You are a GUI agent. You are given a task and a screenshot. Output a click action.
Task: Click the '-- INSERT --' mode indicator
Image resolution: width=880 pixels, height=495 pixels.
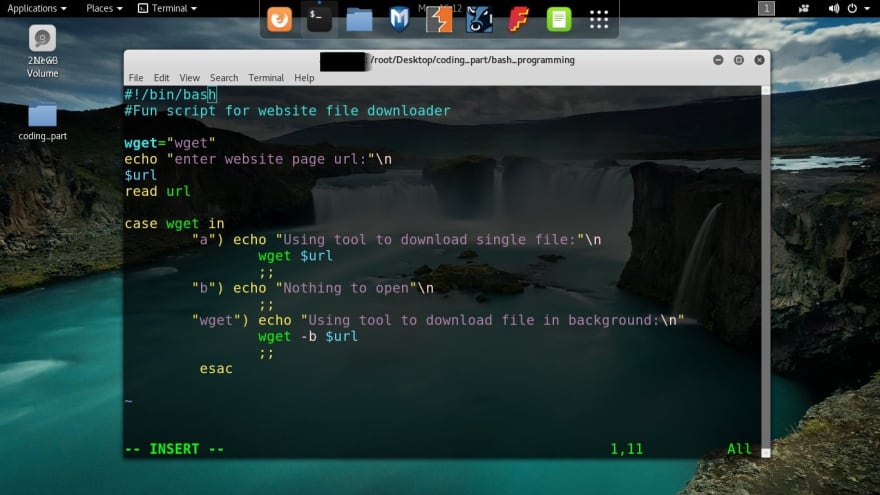[174, 449]
